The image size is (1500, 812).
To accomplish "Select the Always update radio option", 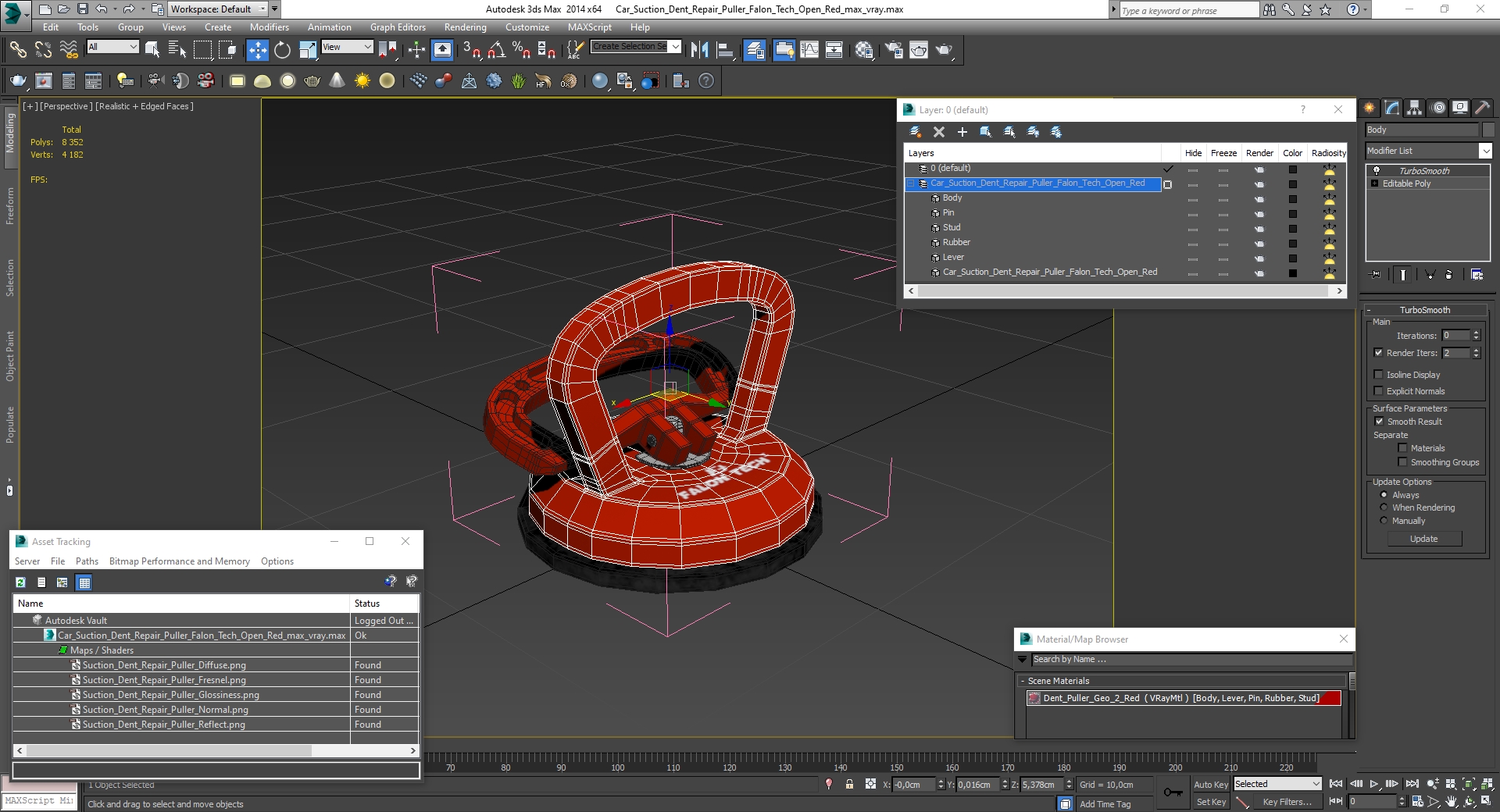I will pos(1384,495).
